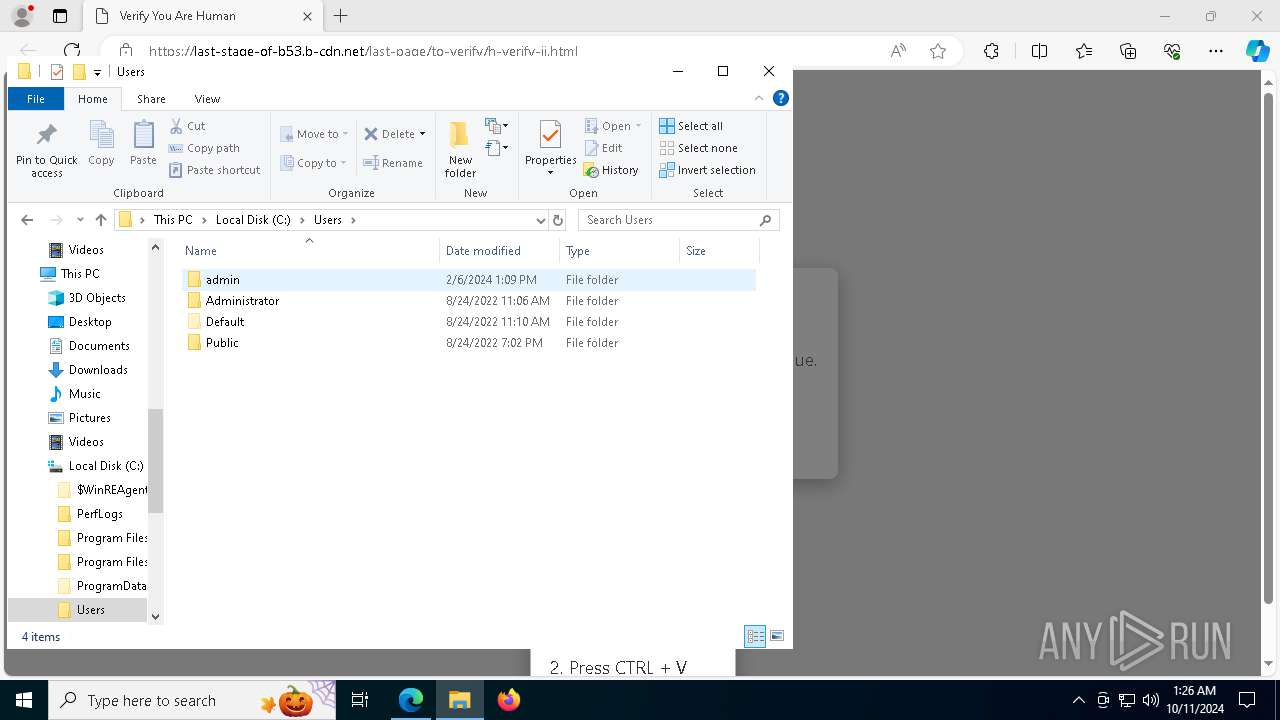Image resolution: width=1280 pixels, height=720 pixels.
Task: Click navigation pane scrollbar
Action: coord(155,460)
